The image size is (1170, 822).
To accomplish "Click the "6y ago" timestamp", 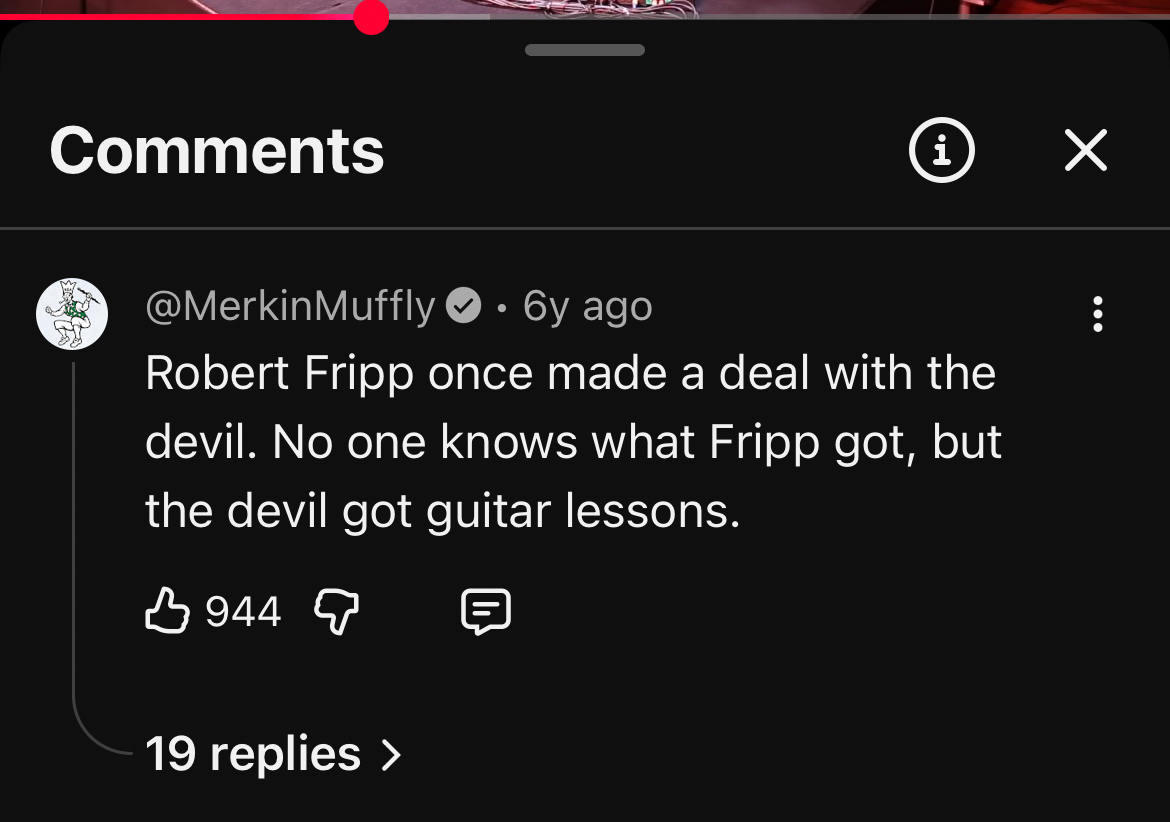I will [x=588, y=306].
